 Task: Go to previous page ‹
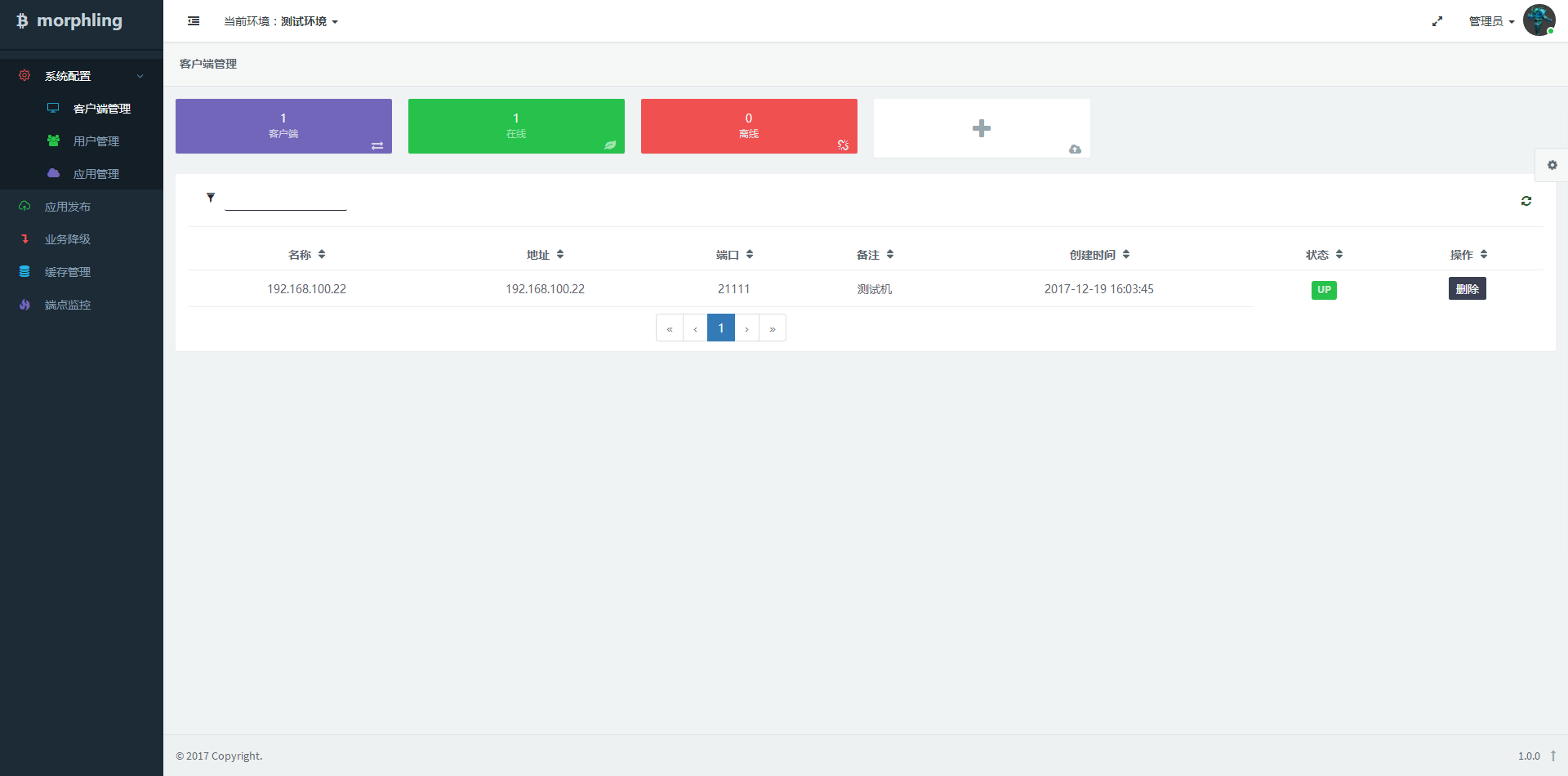tap(695, 328)
